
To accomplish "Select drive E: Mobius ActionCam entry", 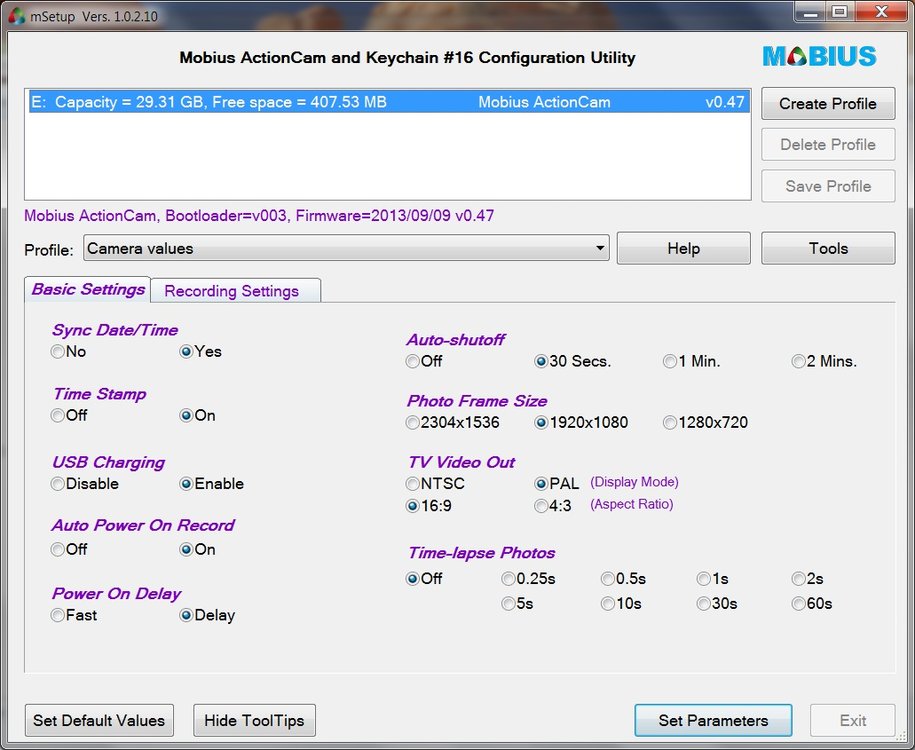I will (389, 102).
